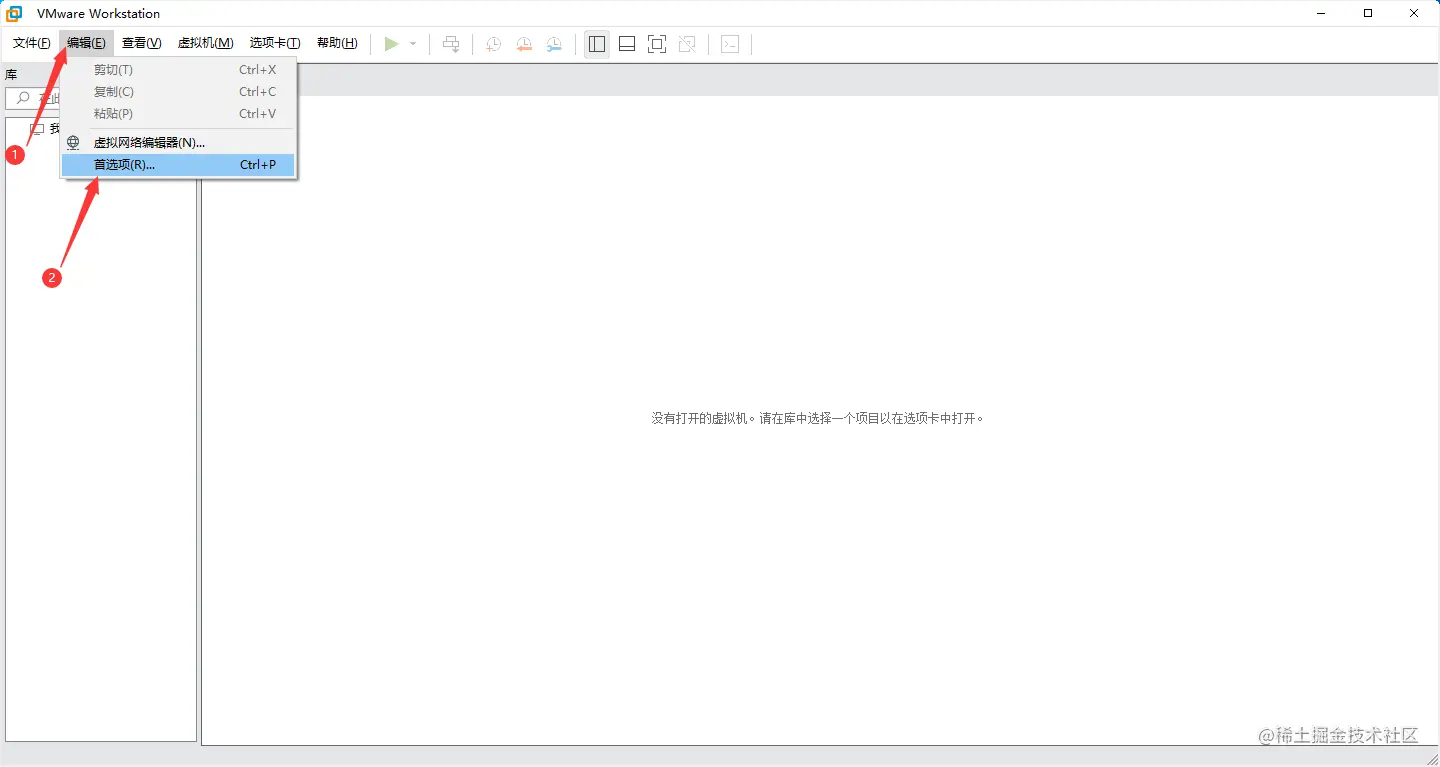The height and width of the screenshot is (767, 1440).
Task: Open the 帮助(H) menu
Action: [337, 43]
